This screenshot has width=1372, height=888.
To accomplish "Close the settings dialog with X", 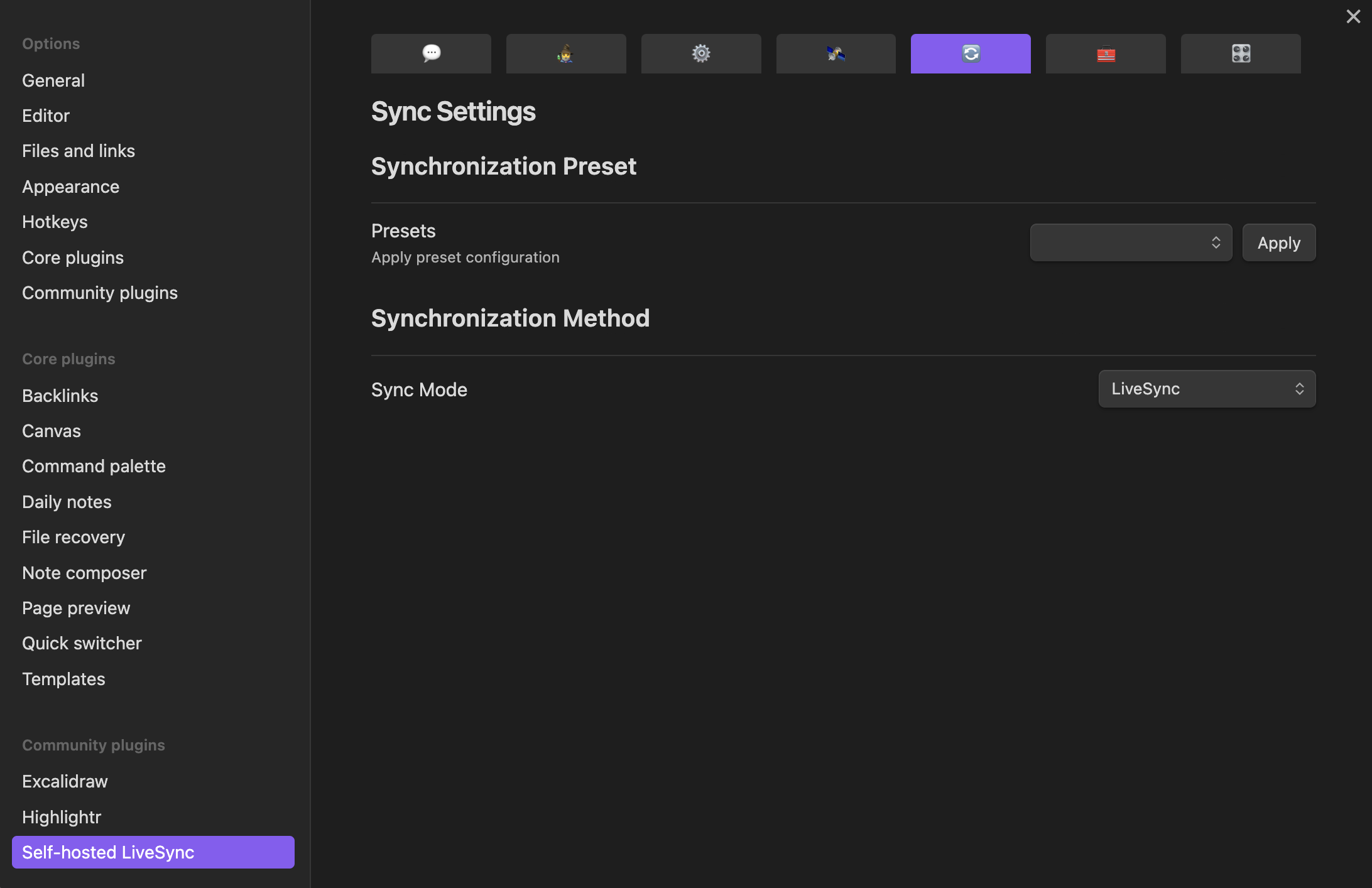I will (x=1353, y=16).
